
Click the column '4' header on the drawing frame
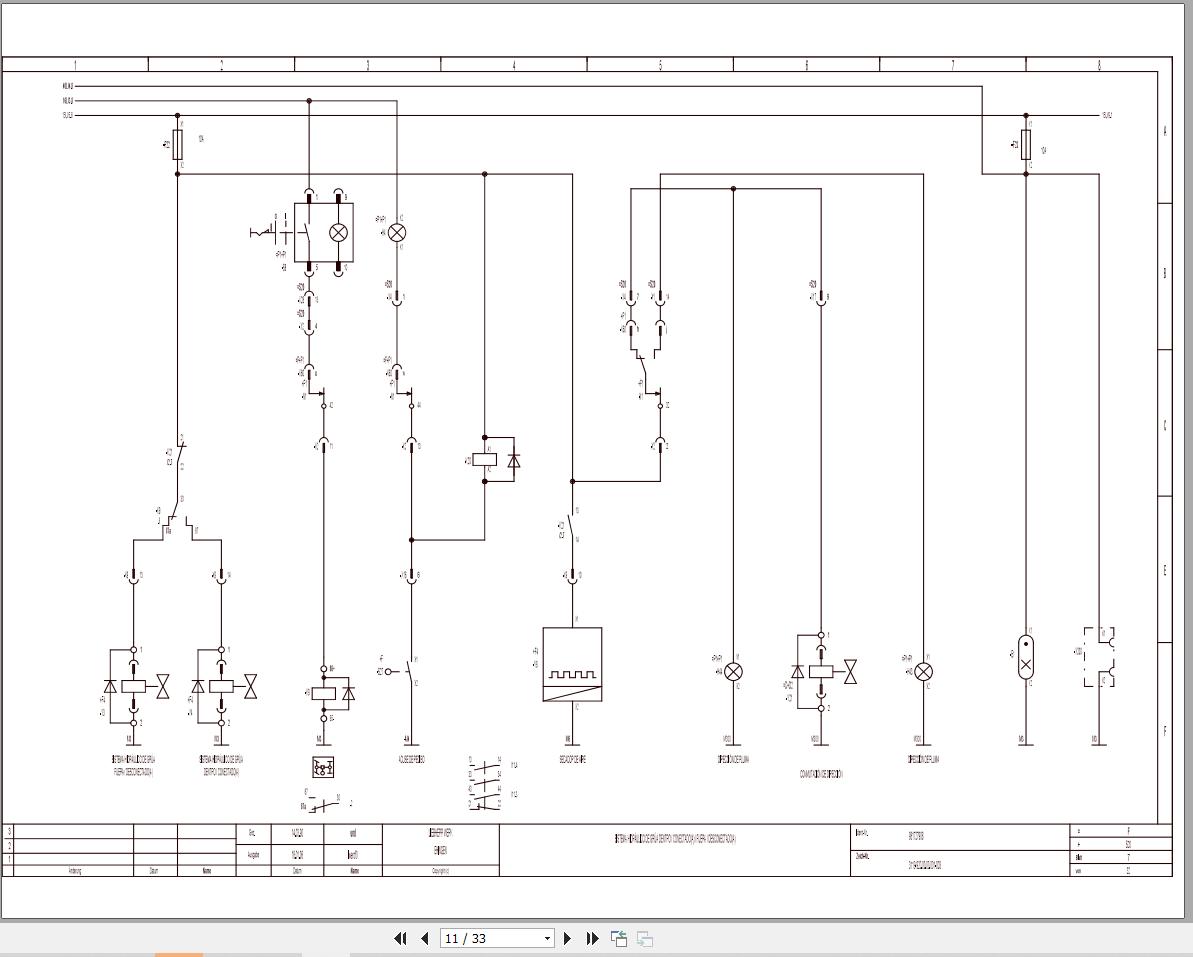pyautogui.click(x=514, y=65)
